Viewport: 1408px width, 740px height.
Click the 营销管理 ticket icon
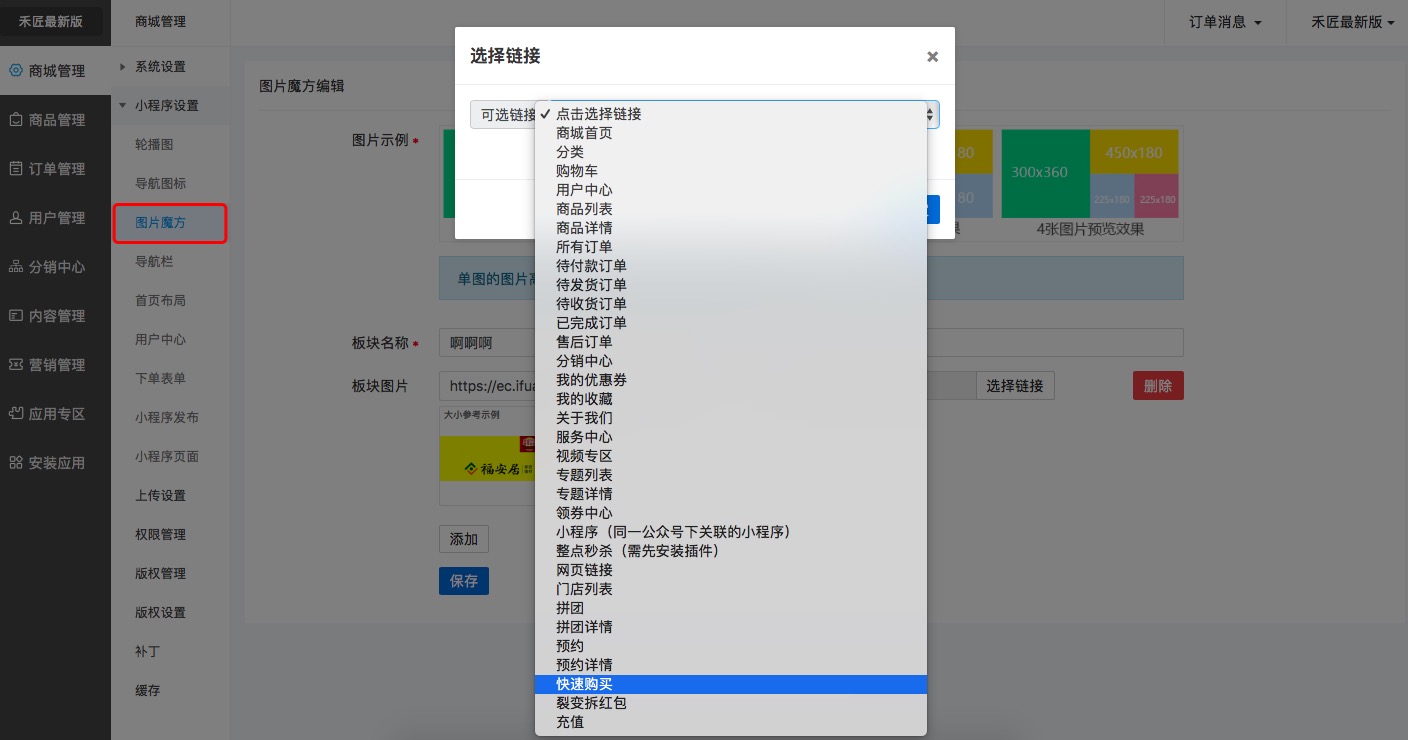16,365
